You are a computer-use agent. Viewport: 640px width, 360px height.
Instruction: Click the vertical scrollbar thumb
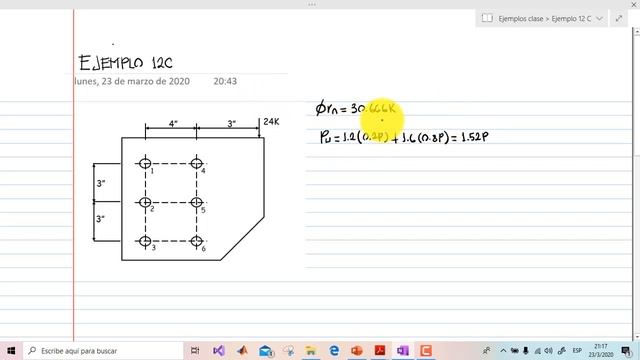point(636,95)
